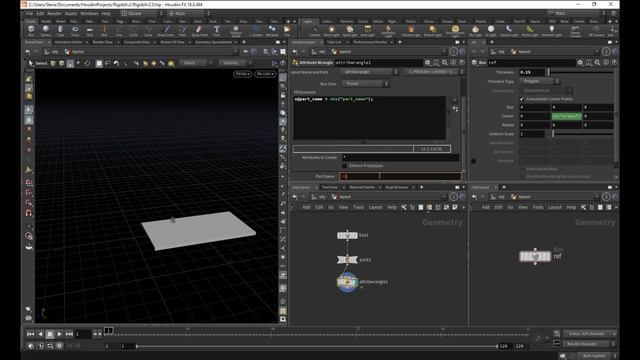
Task: Add an Environment Light from the shelf
Action: pos(455,31)
